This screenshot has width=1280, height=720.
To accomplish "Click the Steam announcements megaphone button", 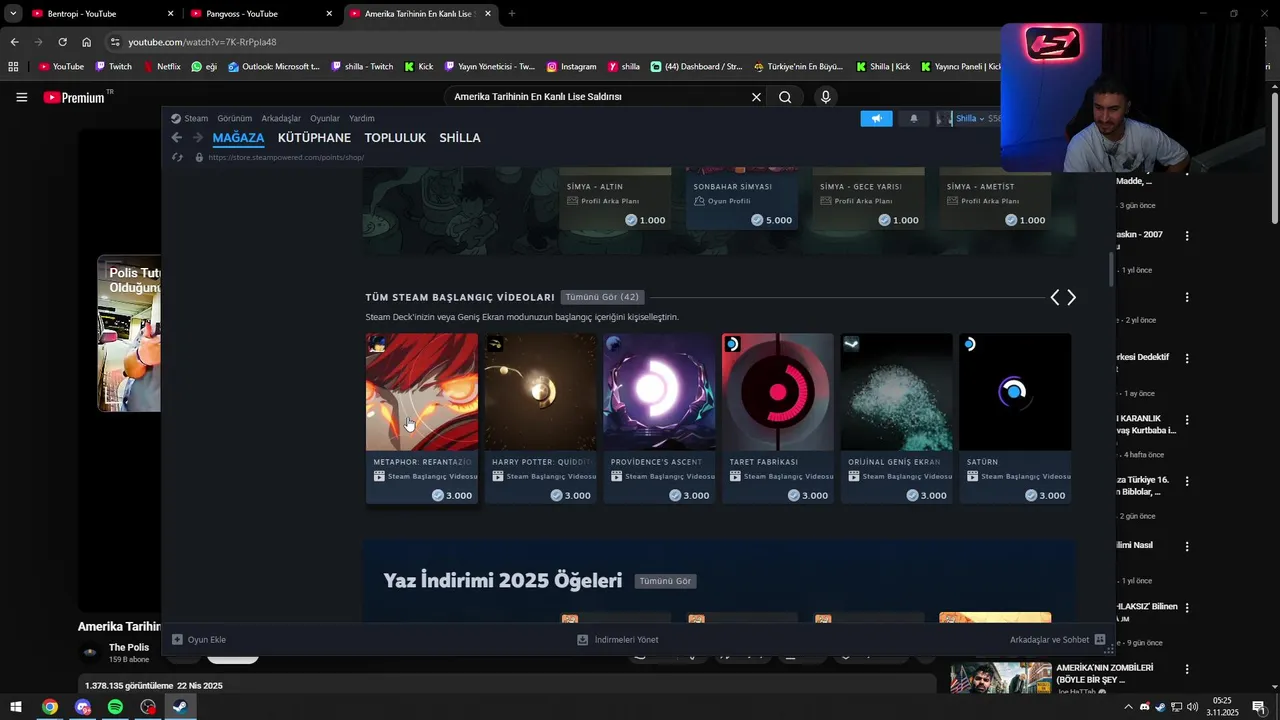I will (876, 118).
